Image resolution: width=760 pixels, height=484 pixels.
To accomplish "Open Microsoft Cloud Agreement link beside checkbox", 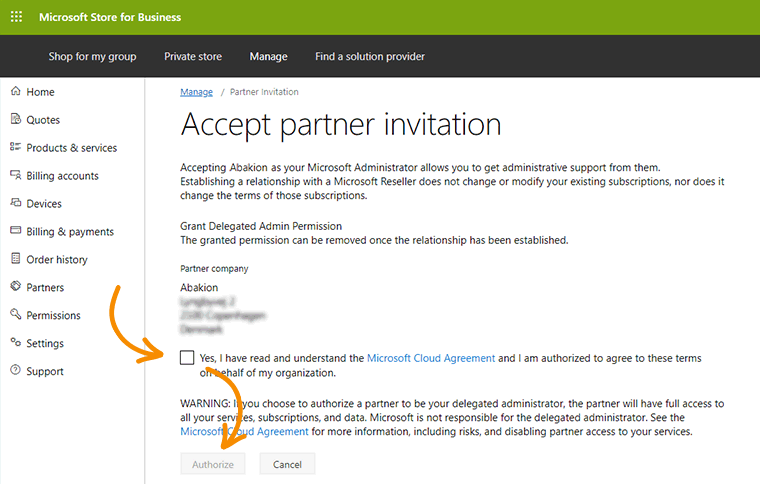I will [431, 358].
